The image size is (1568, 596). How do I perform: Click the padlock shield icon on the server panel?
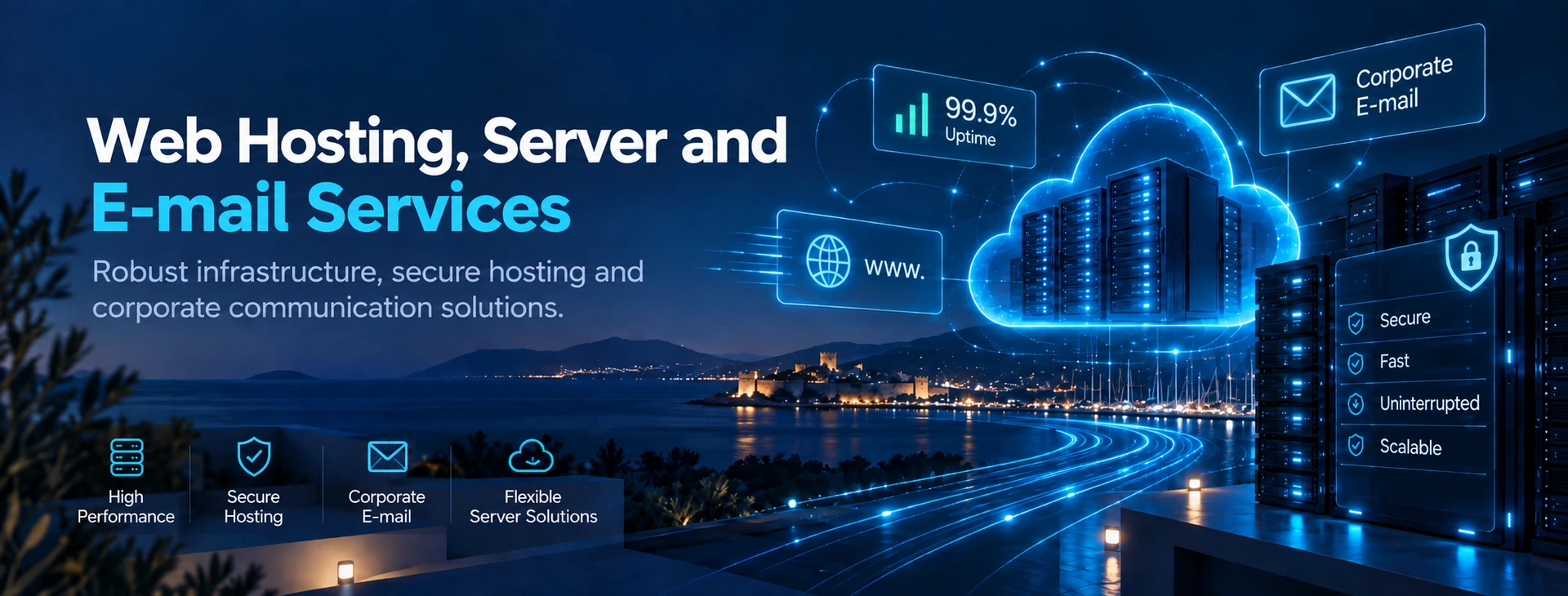[x=1471, y=257]
